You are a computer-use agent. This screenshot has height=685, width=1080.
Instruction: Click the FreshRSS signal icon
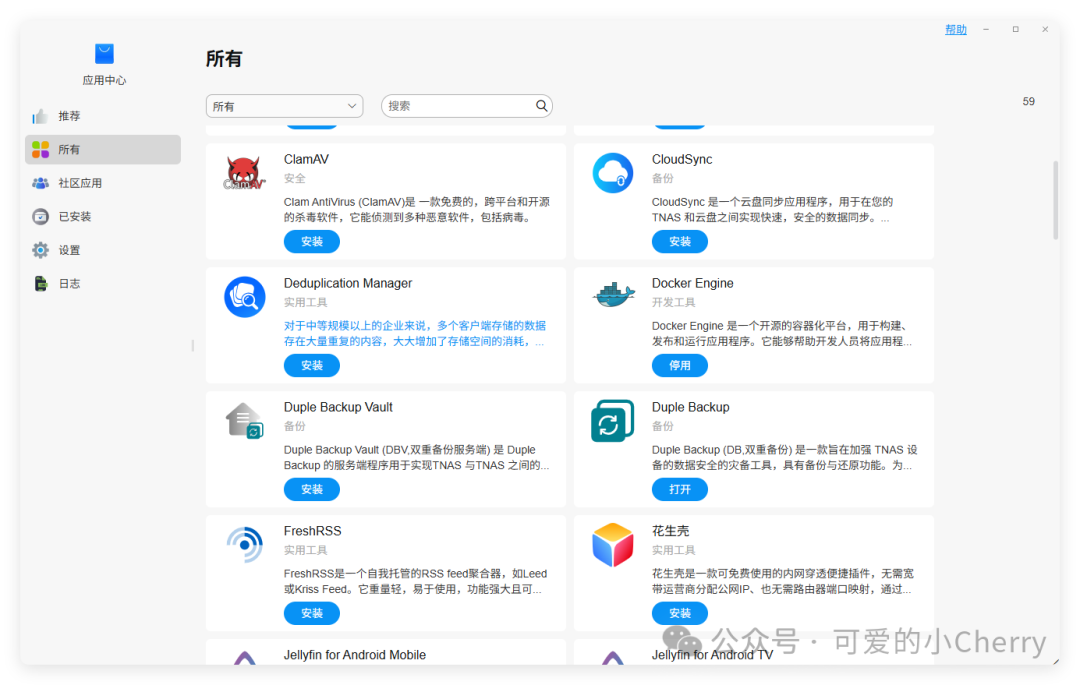(x=245, y=545)
